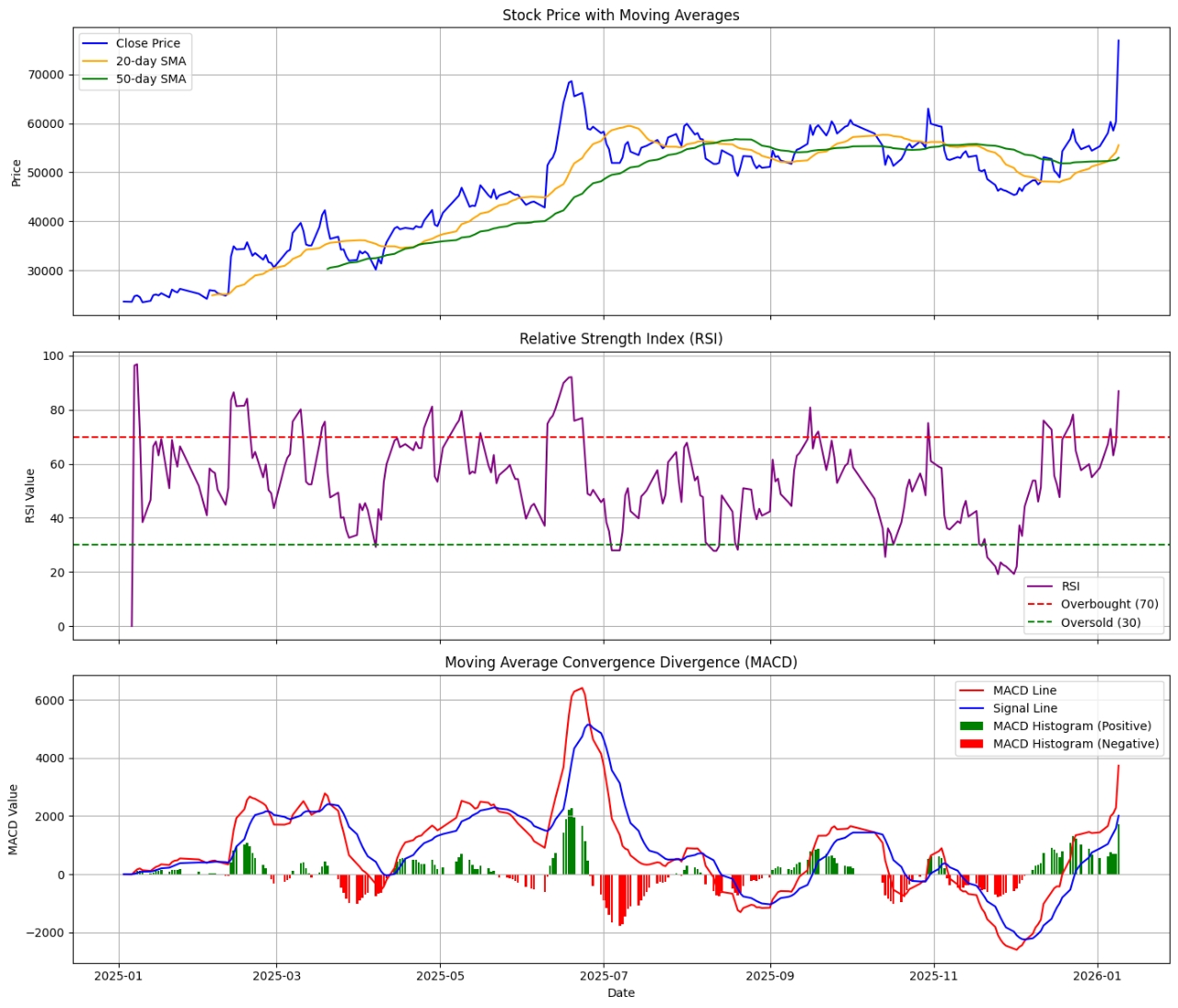Click red MACD Histogram (Negative) legend swatch
The width and height of the screenshot is (1178, 1008).
[971, 744]
